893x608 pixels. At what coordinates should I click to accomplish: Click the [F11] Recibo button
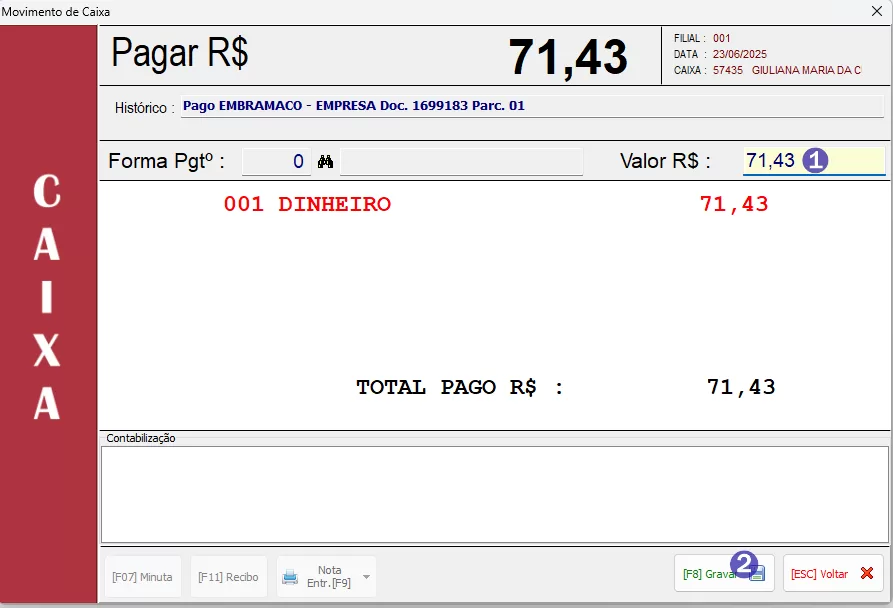[x=228, y=577]
